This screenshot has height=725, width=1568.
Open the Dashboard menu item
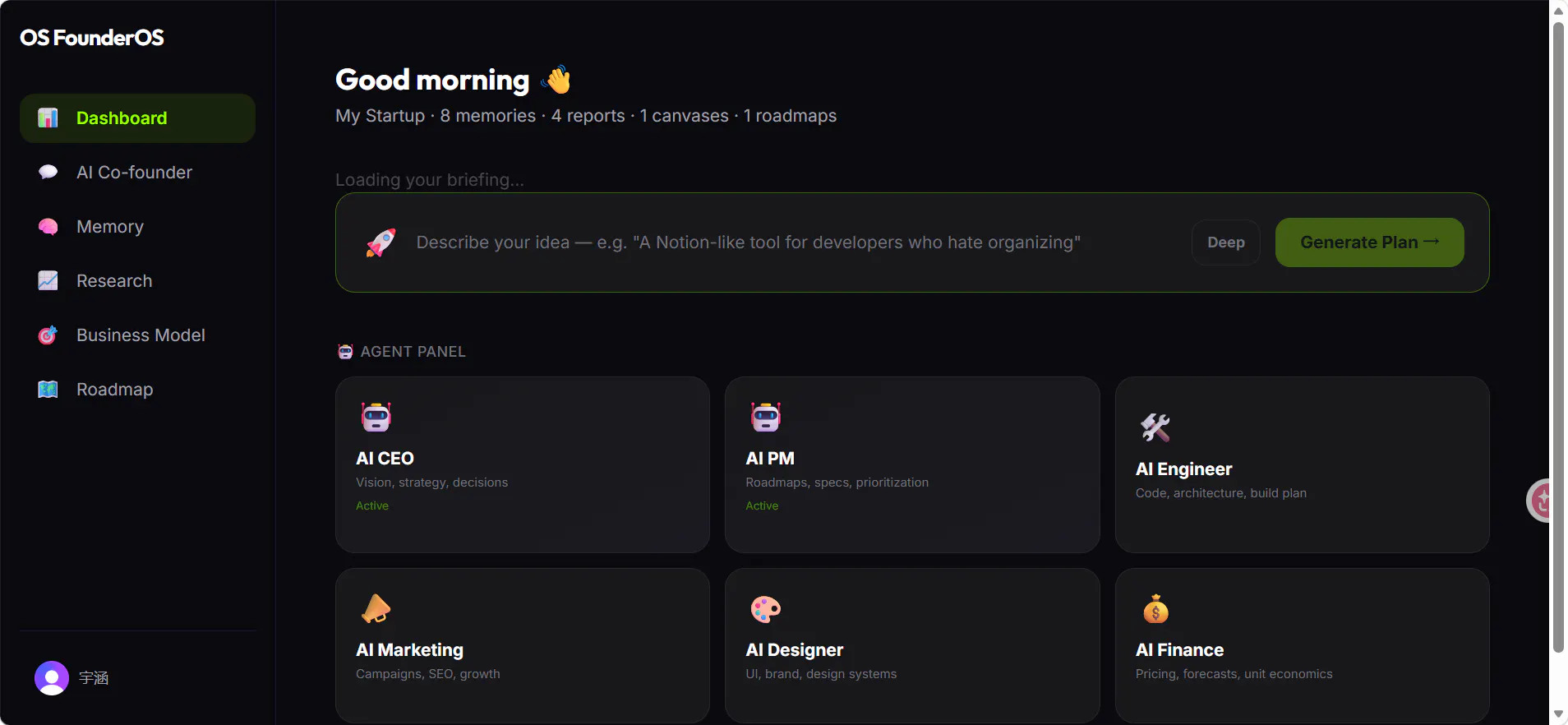click(137, 118)
